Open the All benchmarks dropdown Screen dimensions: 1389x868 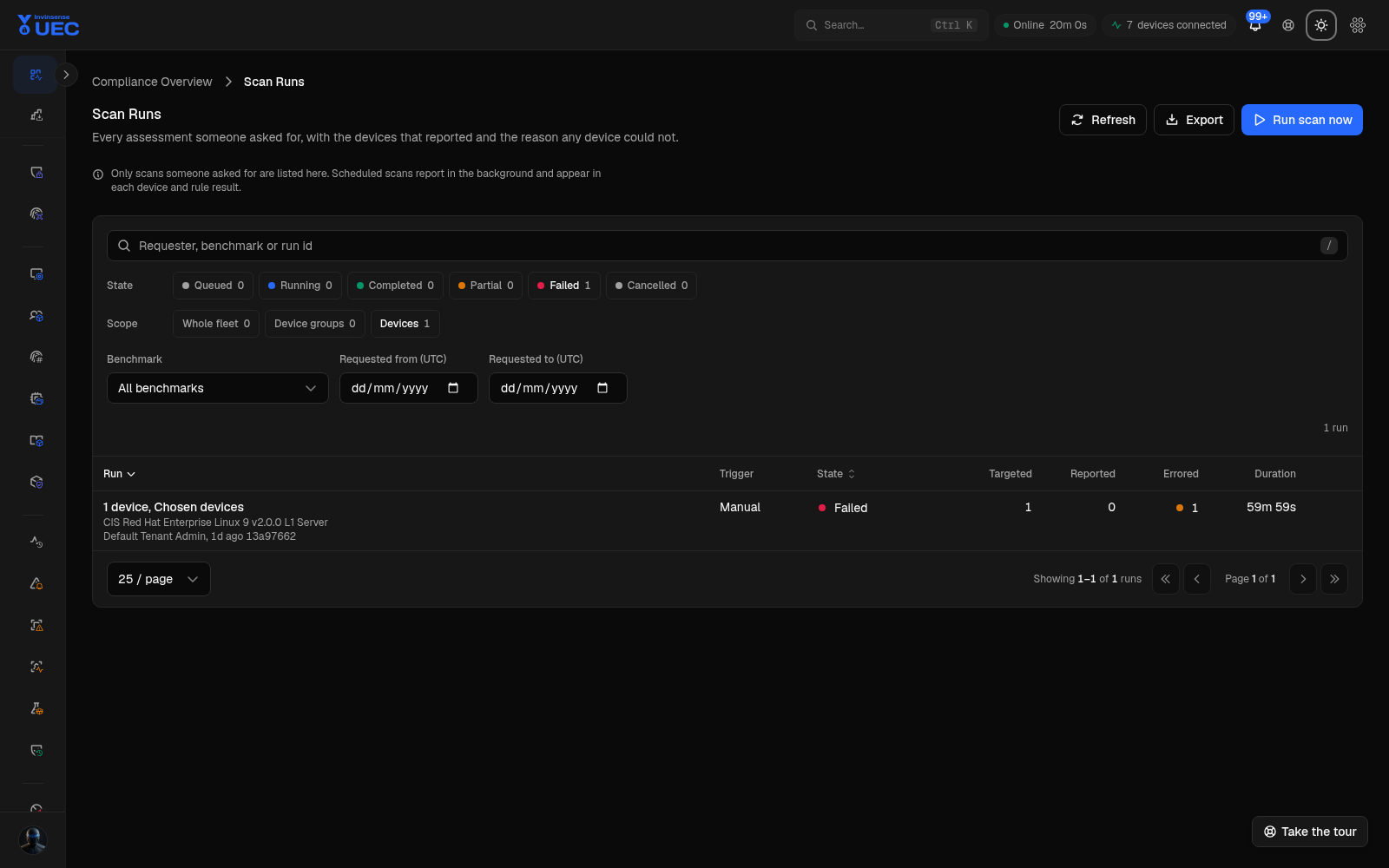(x=217, y=388)
